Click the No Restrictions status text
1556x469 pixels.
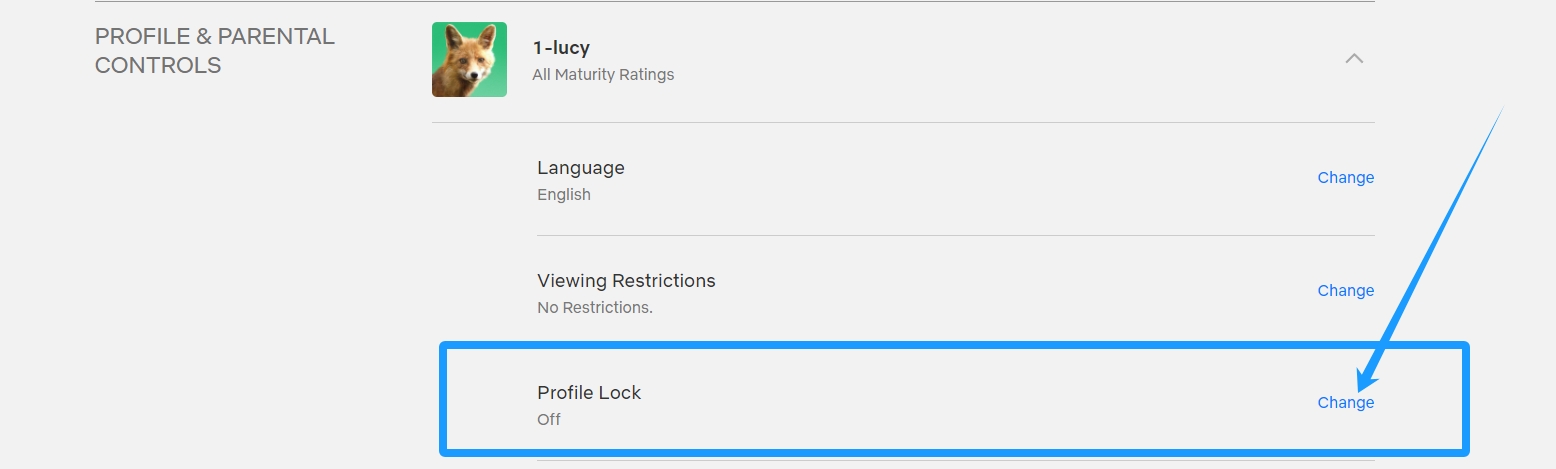595,307
